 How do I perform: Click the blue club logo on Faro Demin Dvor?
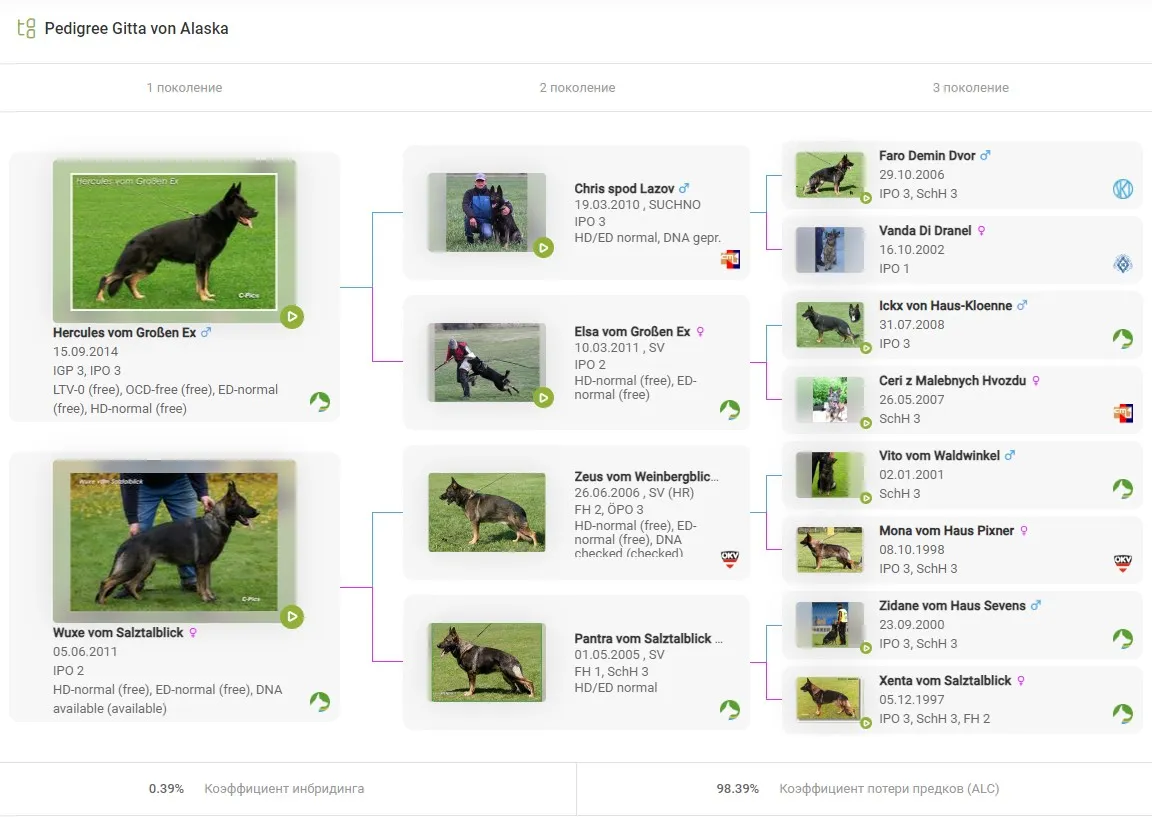[1123, 189]
